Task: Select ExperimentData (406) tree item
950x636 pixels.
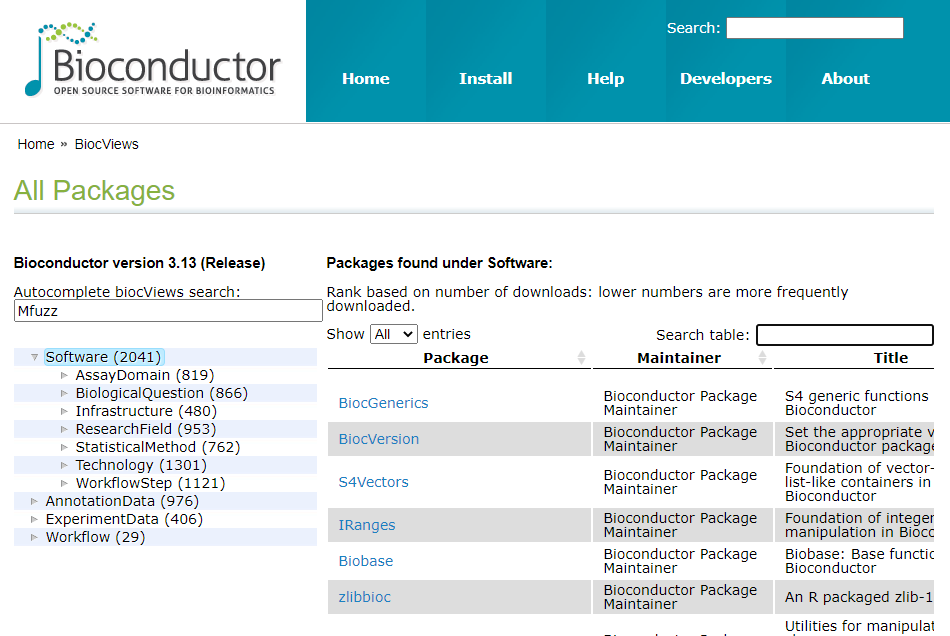Action: tap(124, 519)
